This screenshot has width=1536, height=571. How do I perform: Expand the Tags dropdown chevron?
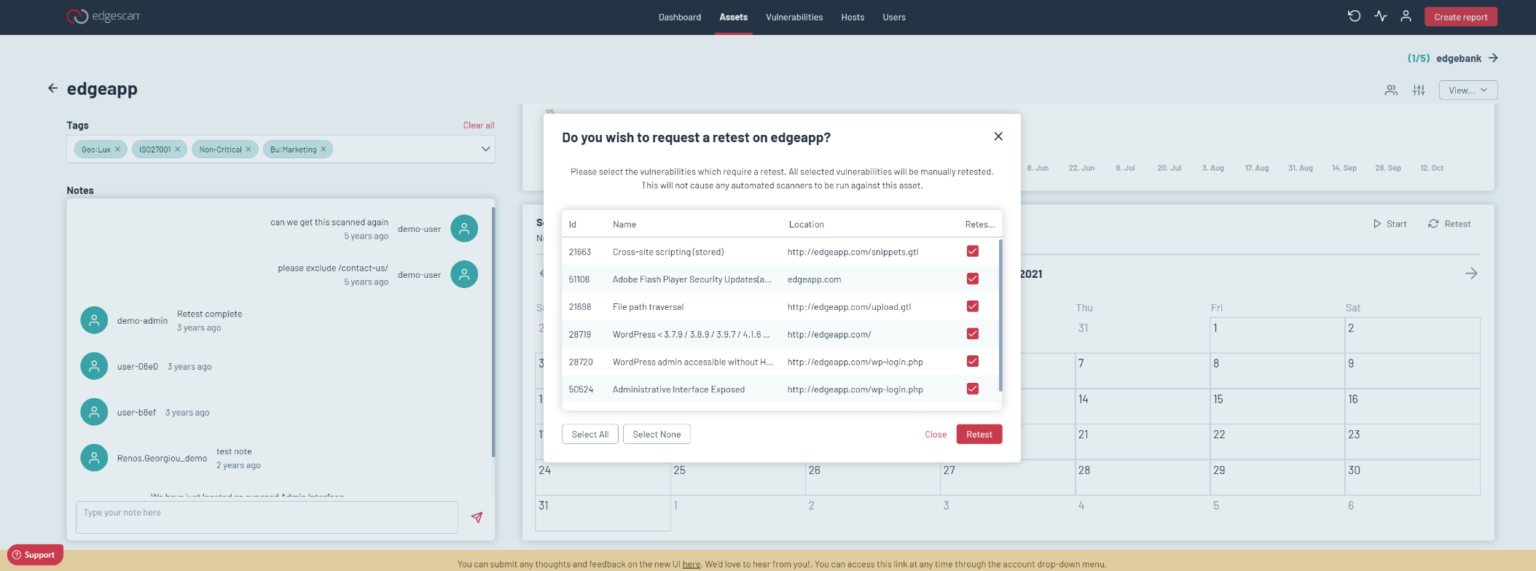pos(486,149)
